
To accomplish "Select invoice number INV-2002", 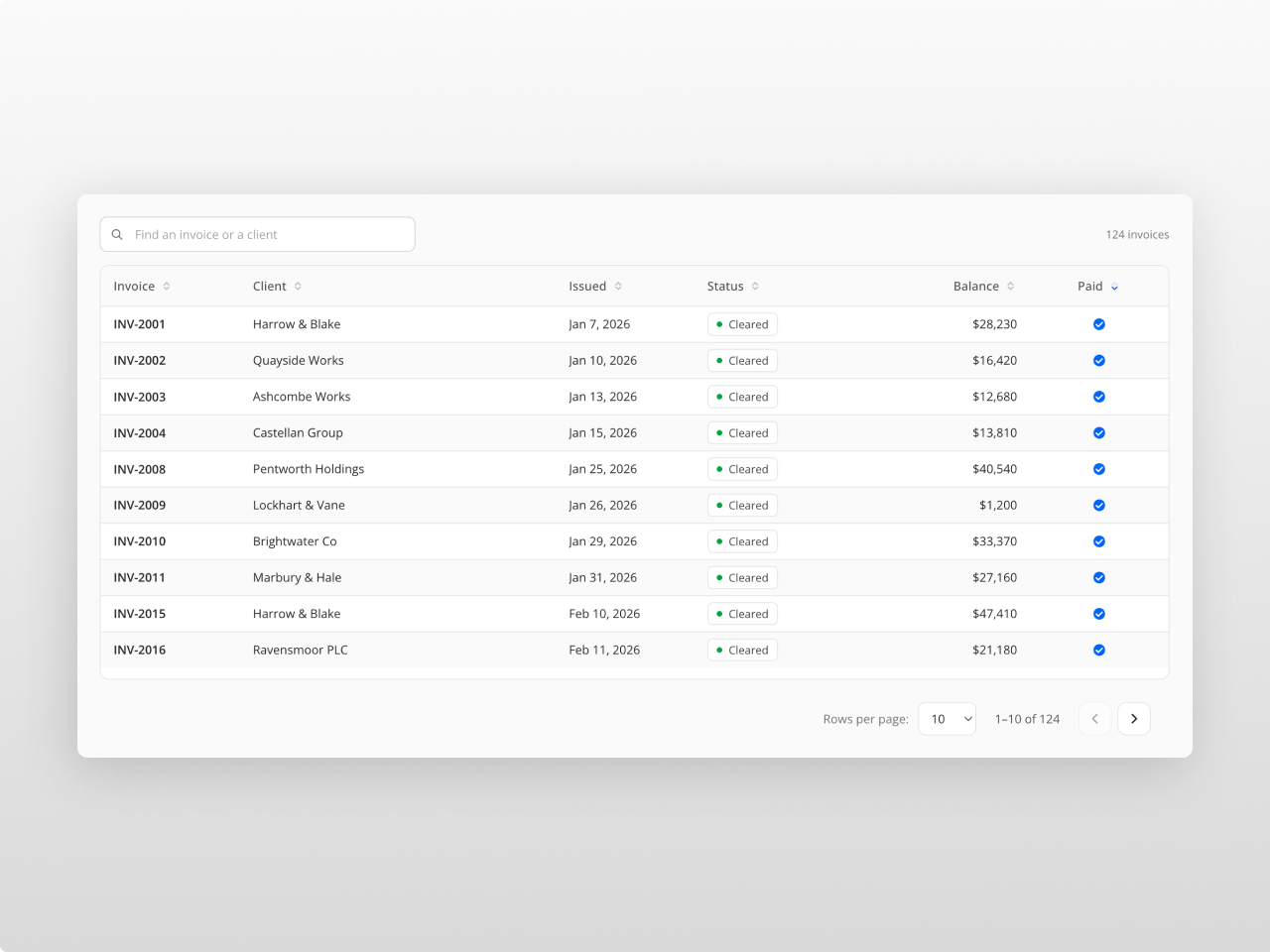I will point(139,361).
